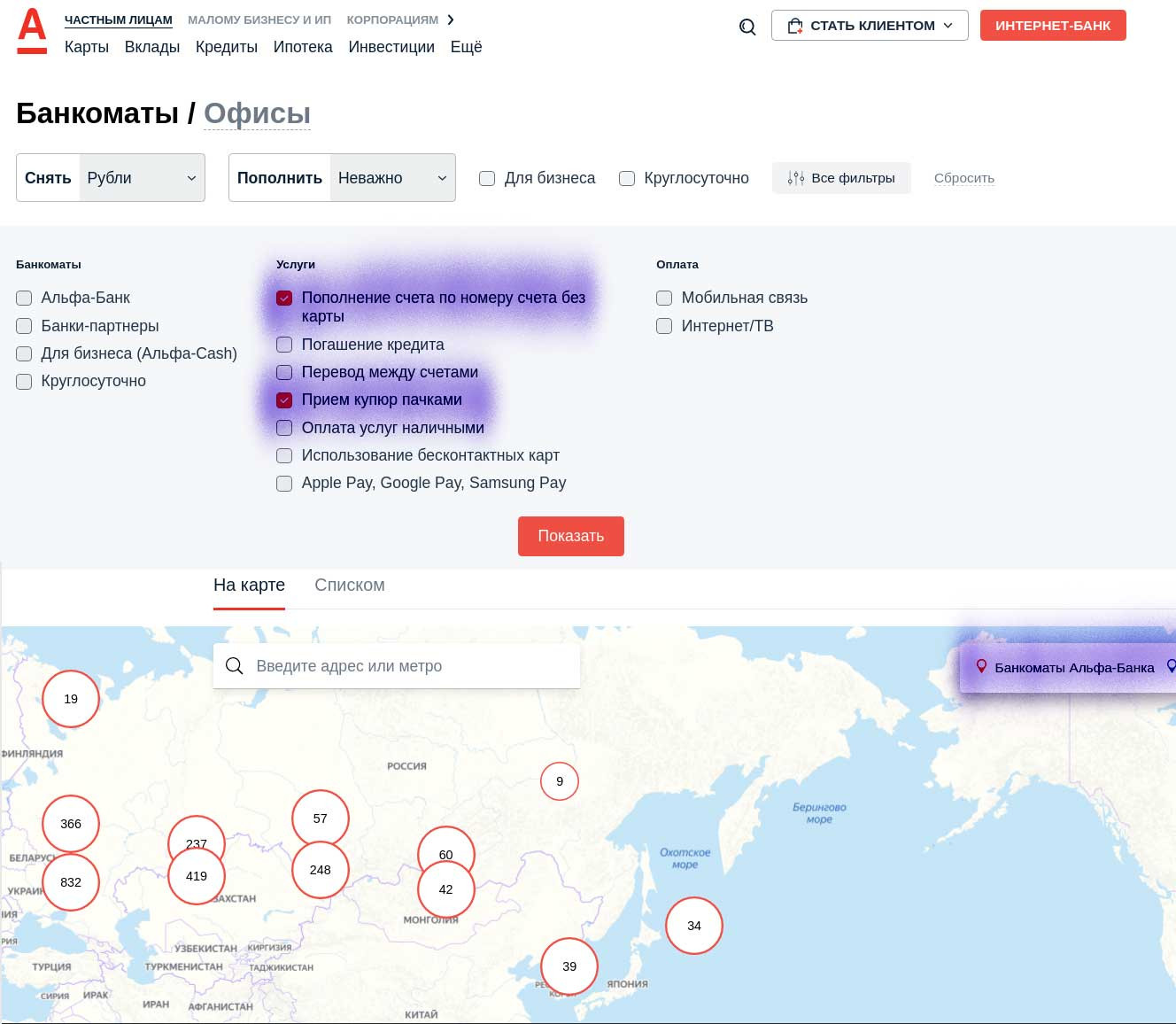Open the Инвестиции menu
This screenshot has width=1176, height=1024.
click(x=391, y=47)
